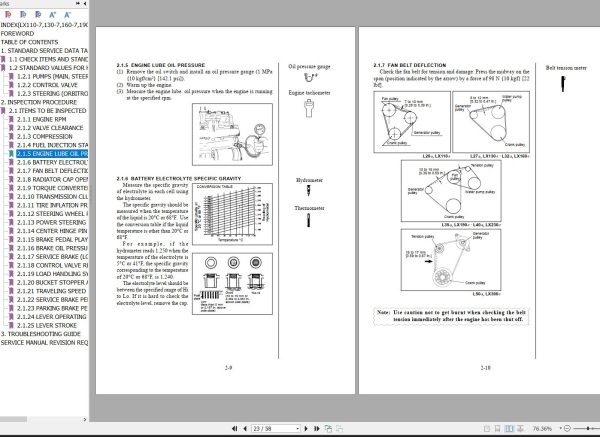Image resolution: width=600 pixels, height=437 pixels.
Task: Click the panel pin/expand icon next to the collapse arrow
Action: pos(78,3)
